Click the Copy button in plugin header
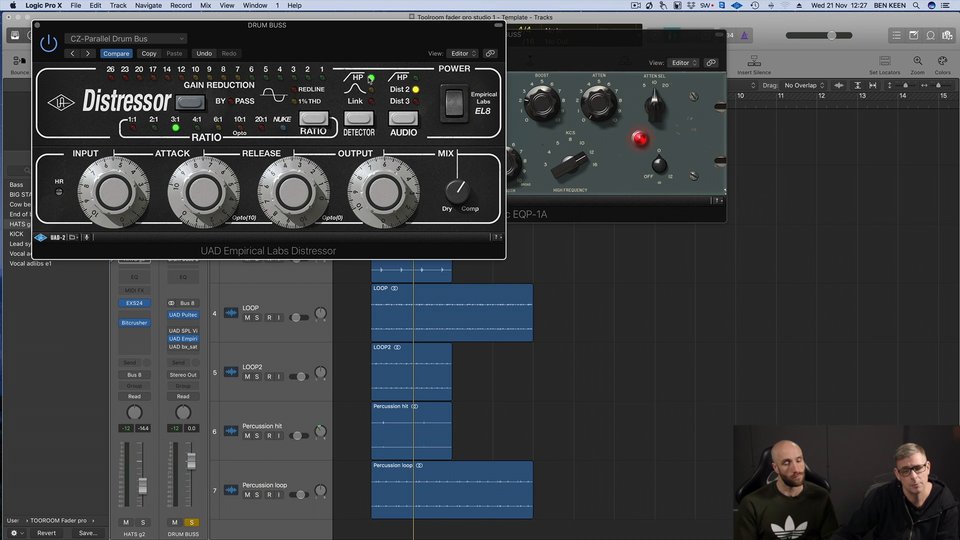960x540 pixels. pos(149,53)
